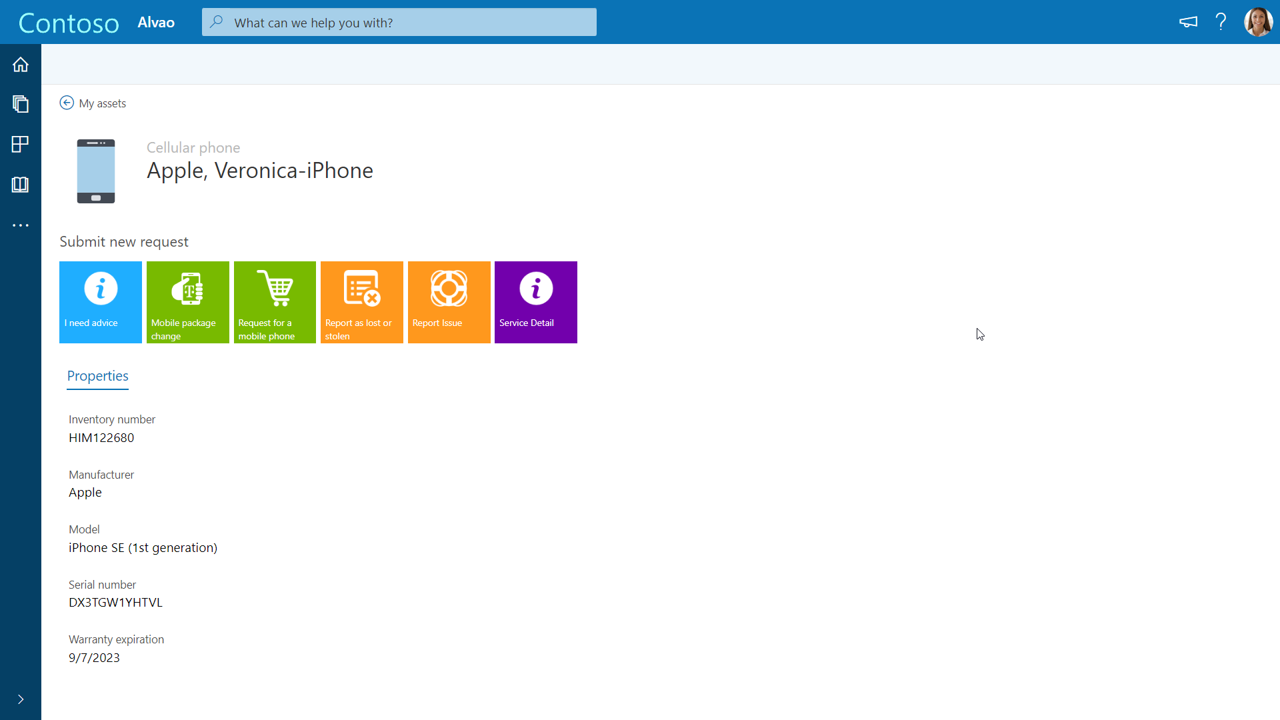This screenshot has width=1280, height=720.
Task: Open the knowledge base book icon
Action: click(x=20, y=185)
